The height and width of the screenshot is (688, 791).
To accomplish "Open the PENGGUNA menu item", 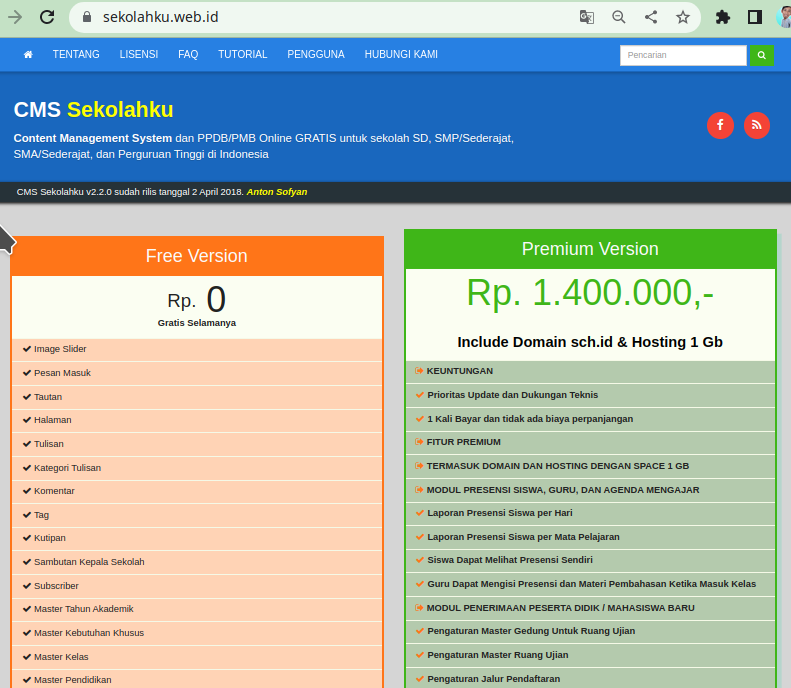I will pos(316,55).
